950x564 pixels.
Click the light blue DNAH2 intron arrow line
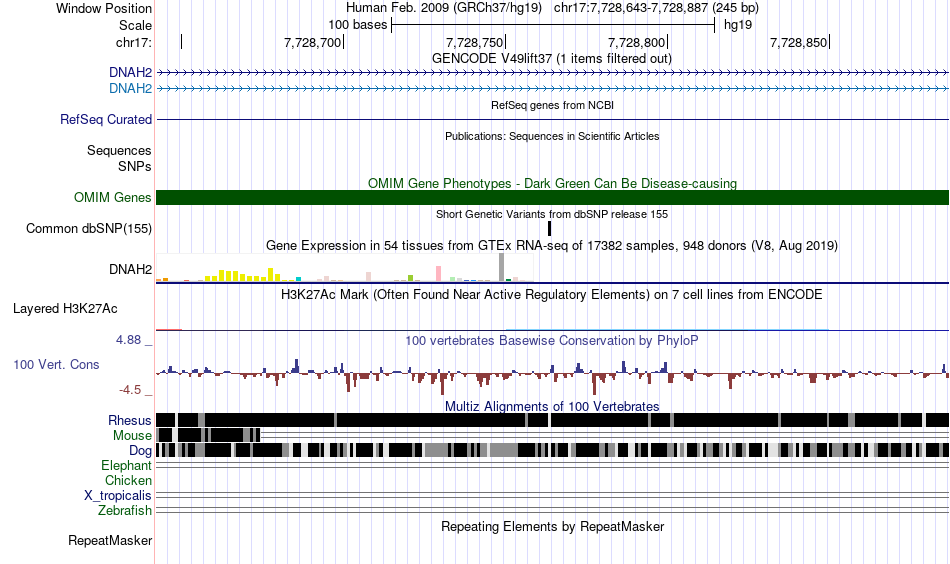(x=553, y=88)
